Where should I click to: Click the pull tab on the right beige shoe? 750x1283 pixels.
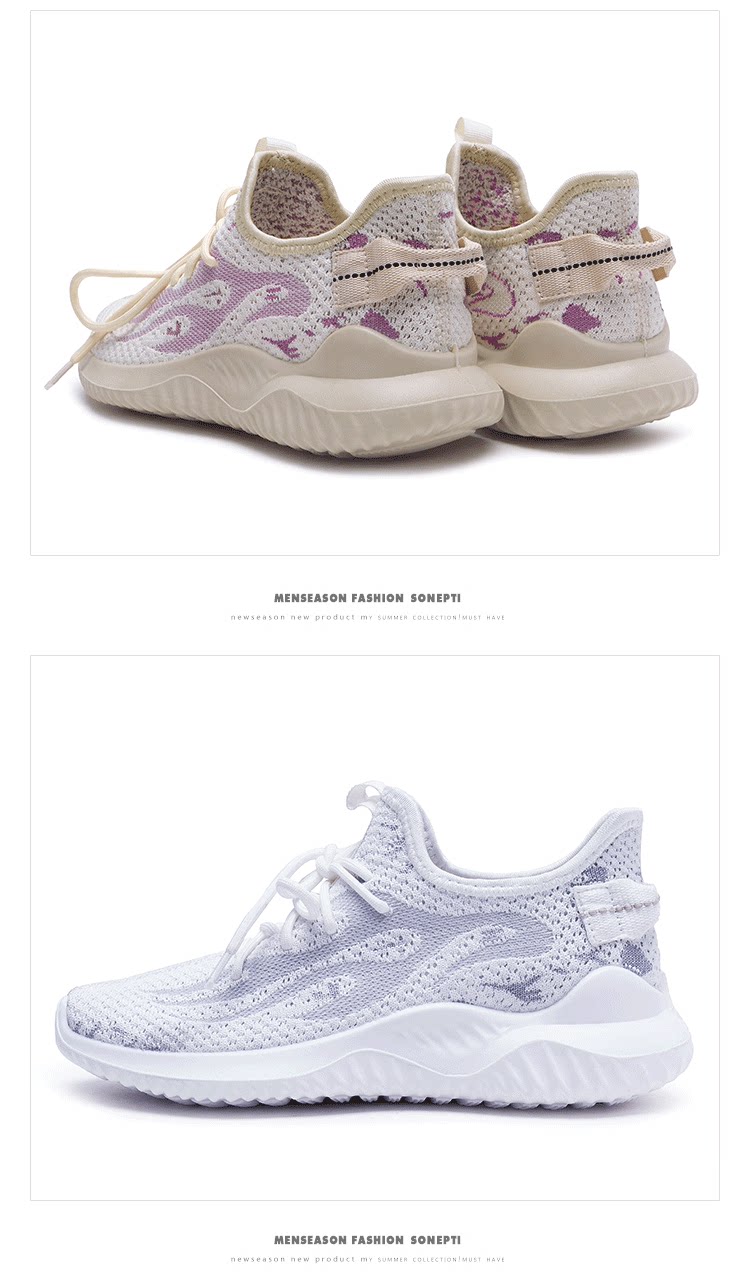(x=470, y=135)
